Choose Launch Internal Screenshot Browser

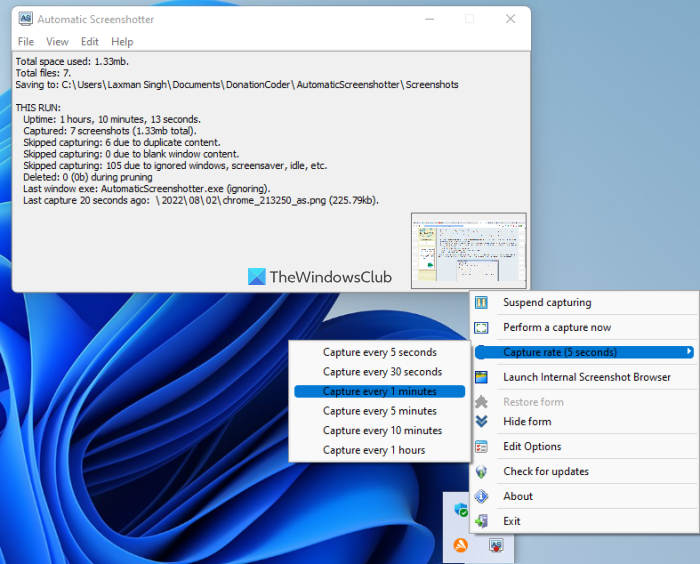(x=585, y=377)
